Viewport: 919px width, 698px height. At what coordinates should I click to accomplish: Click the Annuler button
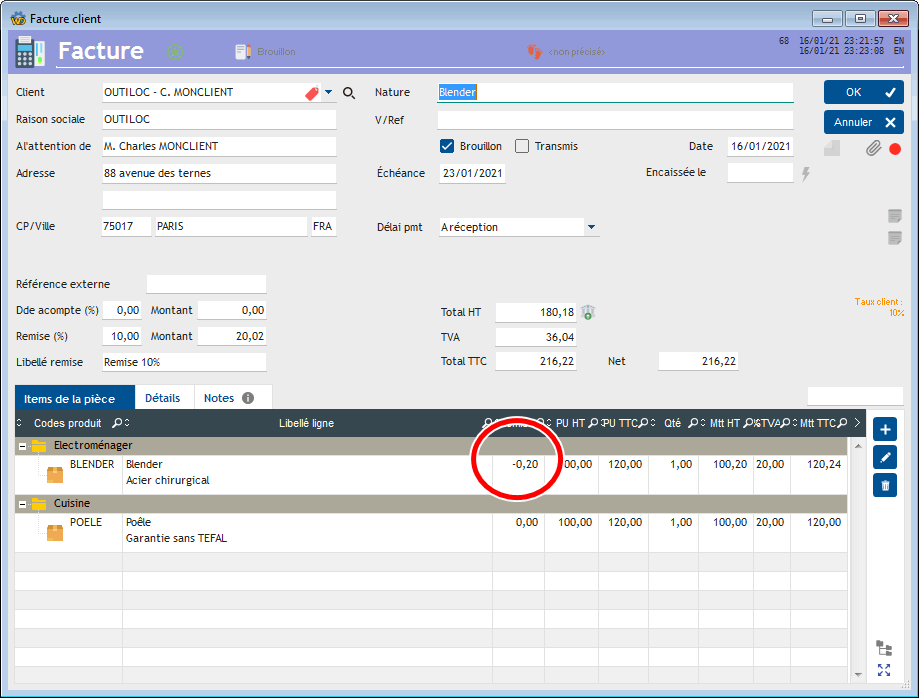(863, 122)
